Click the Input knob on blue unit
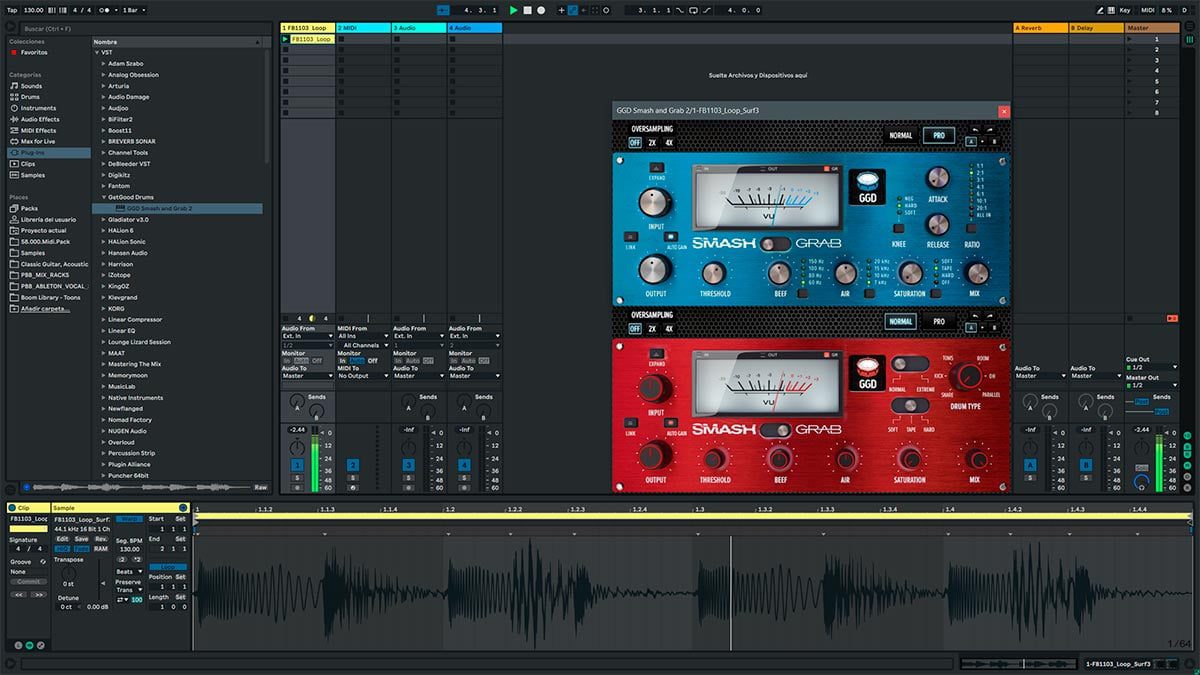Image resolution: width=1200 pixels, height=675 pixels. (x=655, y=204)
